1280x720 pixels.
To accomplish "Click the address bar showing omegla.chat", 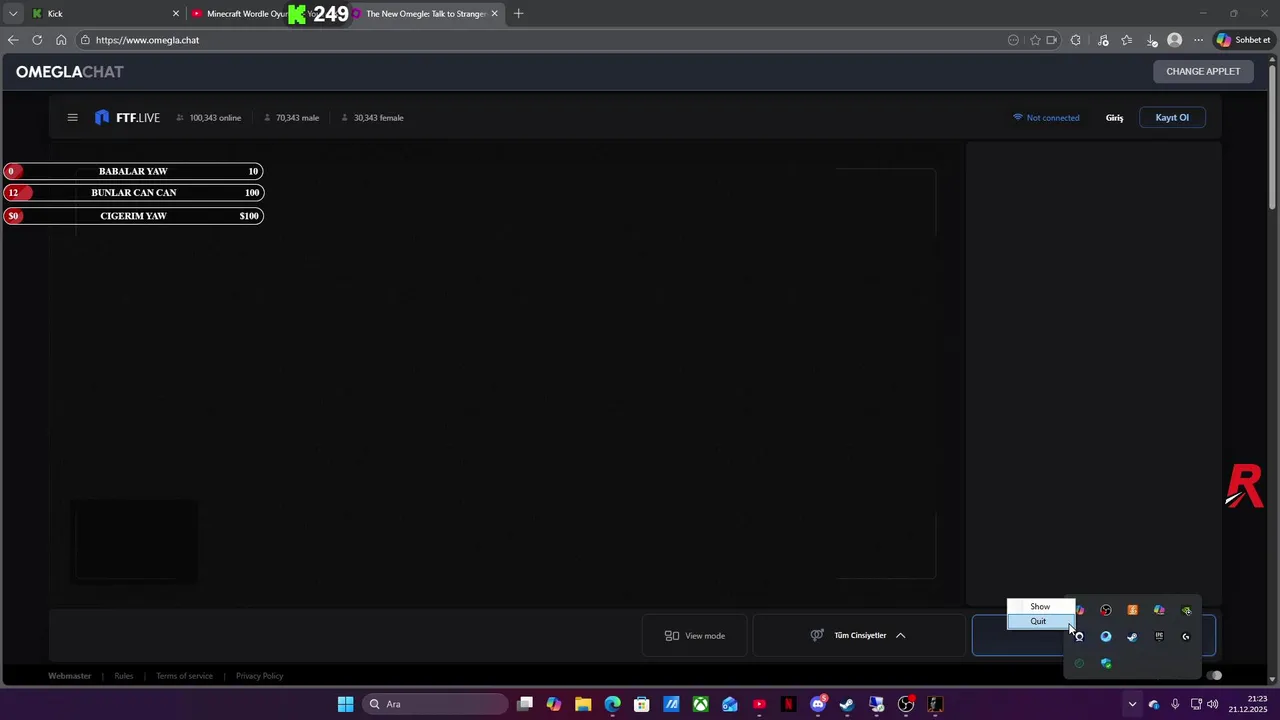I will 540,40.
